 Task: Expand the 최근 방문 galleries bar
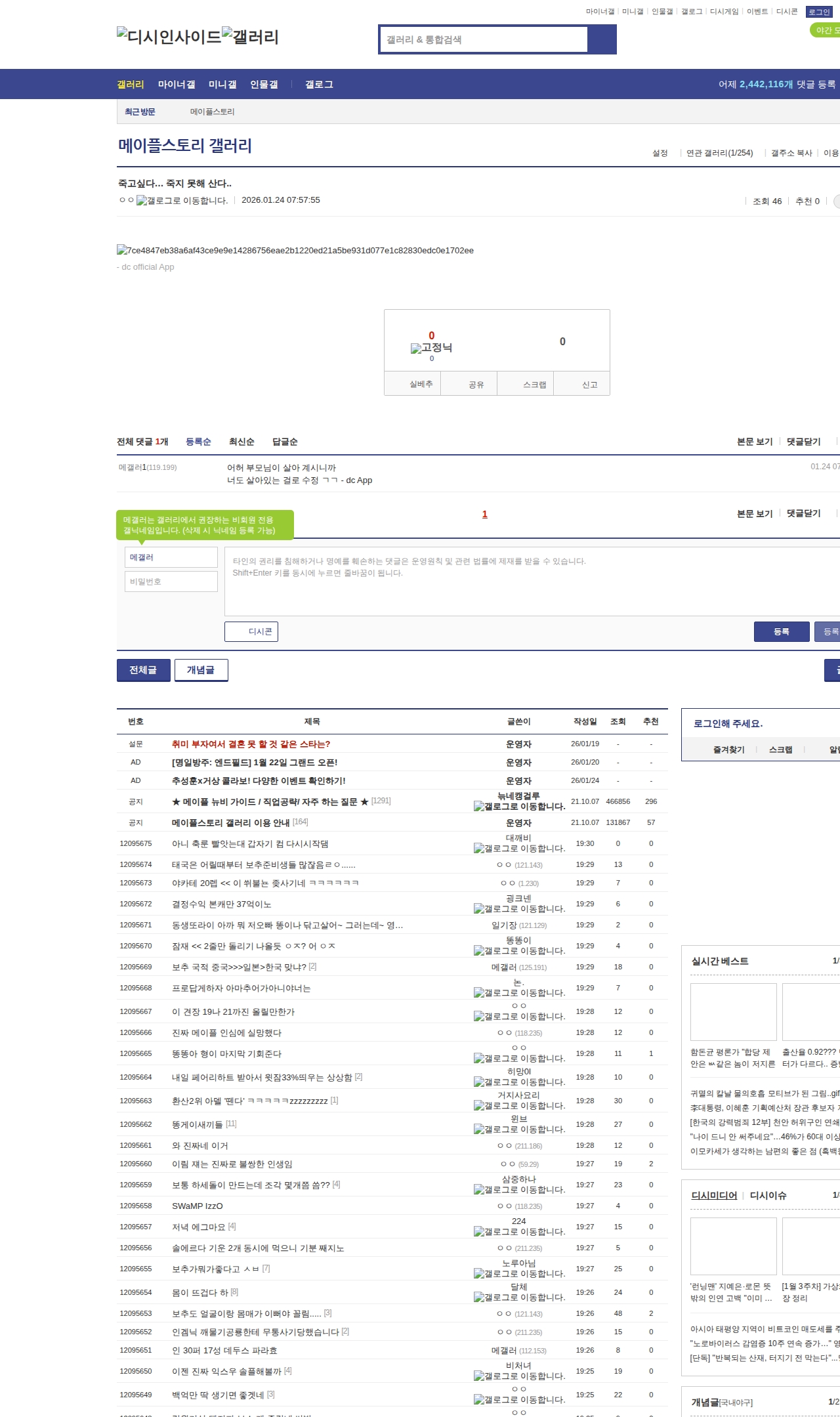(140, 112)
